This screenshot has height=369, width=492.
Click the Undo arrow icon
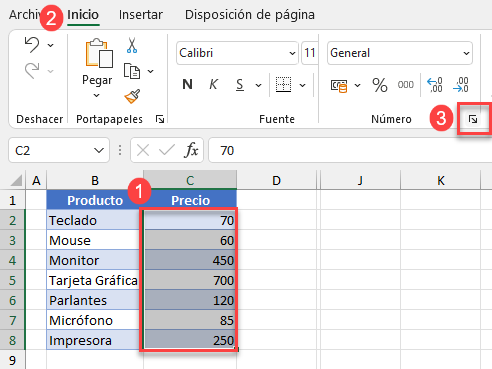[32, 45]
